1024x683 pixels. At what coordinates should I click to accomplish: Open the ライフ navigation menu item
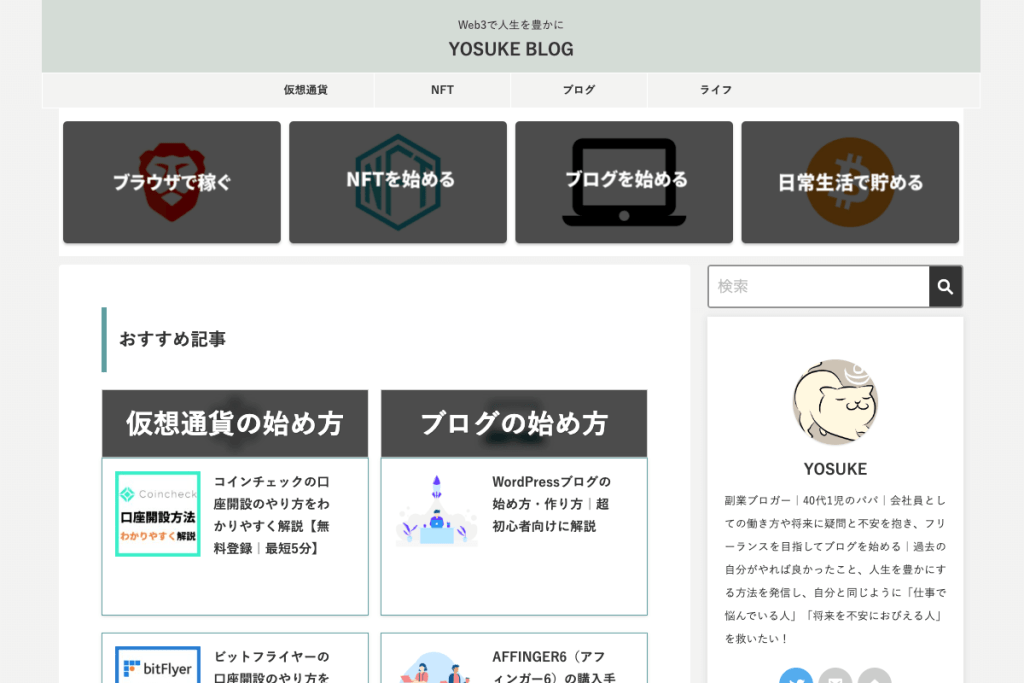point(715,90)
